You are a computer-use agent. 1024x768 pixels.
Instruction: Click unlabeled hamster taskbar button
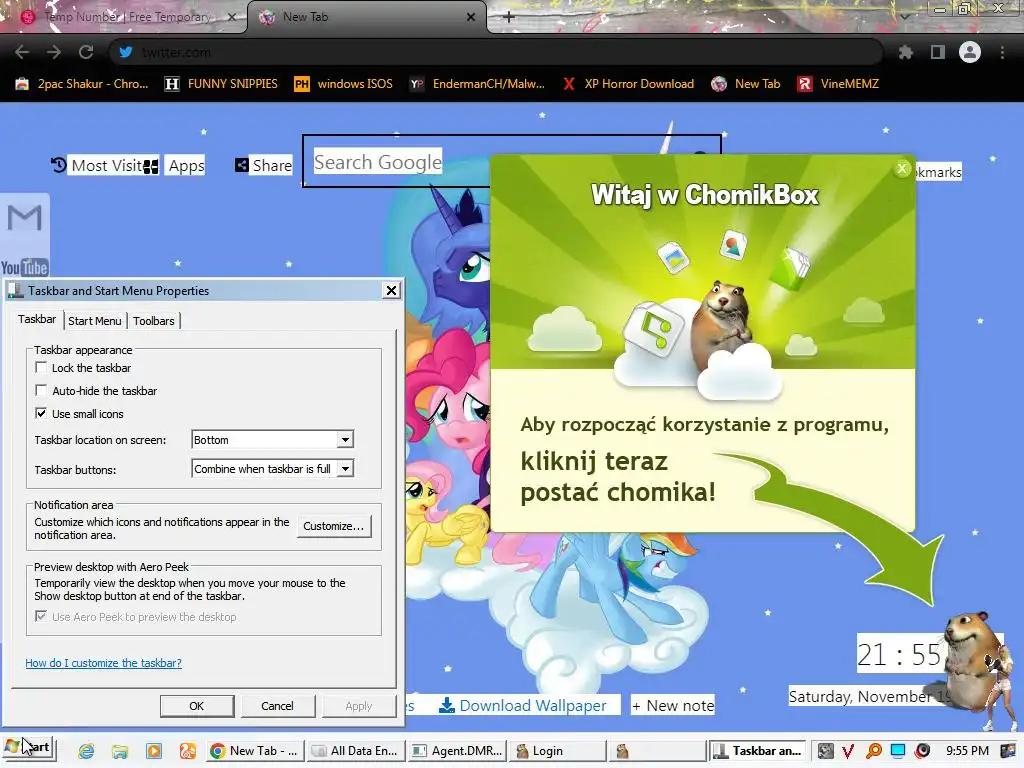[x=659, y=751]
